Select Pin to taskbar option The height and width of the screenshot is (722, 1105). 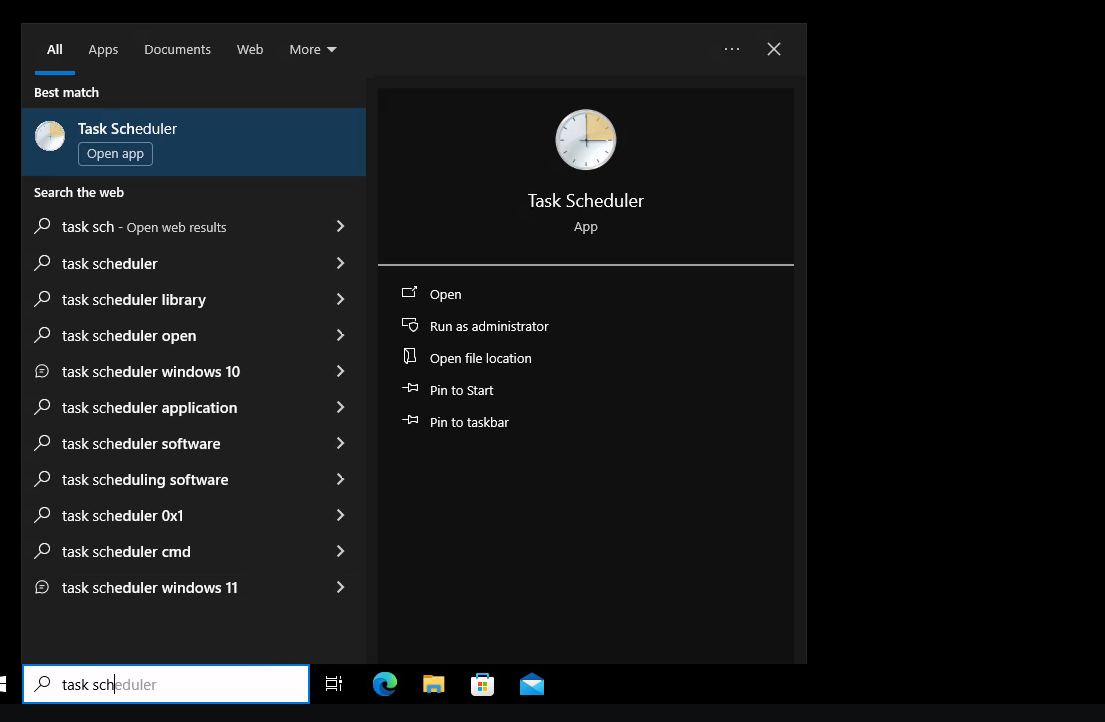468,422
